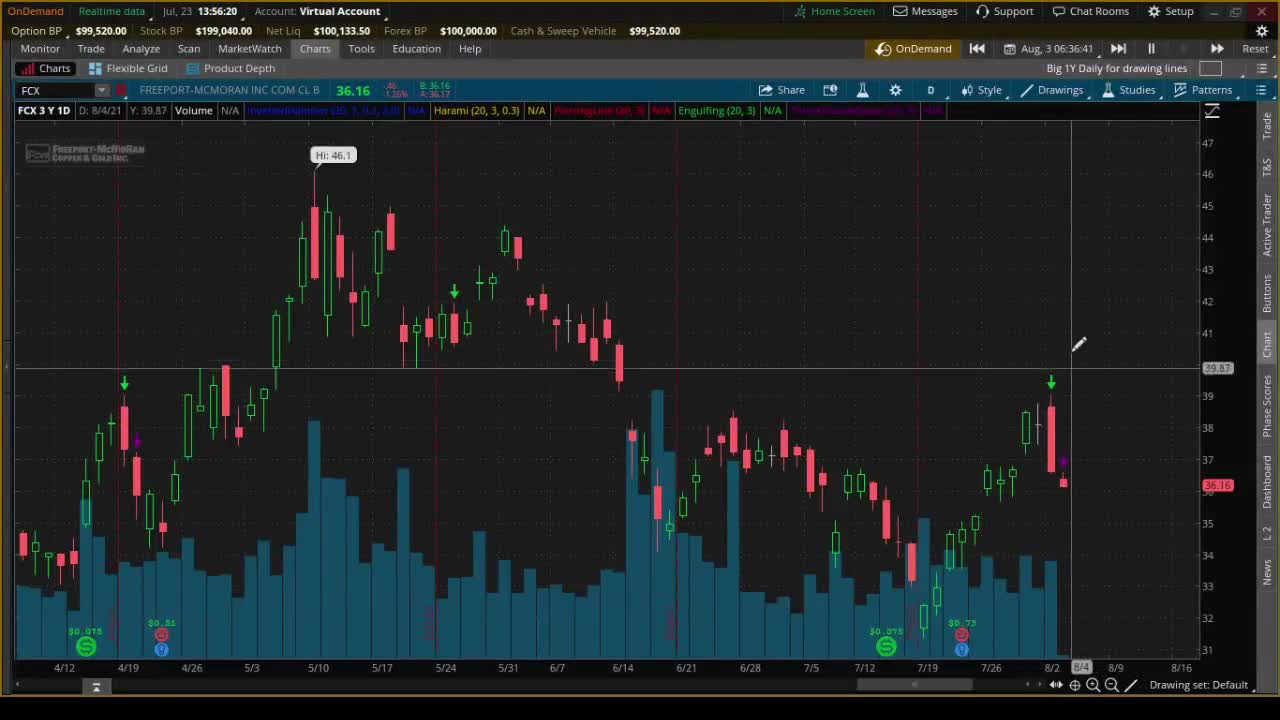This screenshot has width=1280, height=720.
Task: Expand the symbol selector dropdown arrow
Action: [x=101, y=90]
